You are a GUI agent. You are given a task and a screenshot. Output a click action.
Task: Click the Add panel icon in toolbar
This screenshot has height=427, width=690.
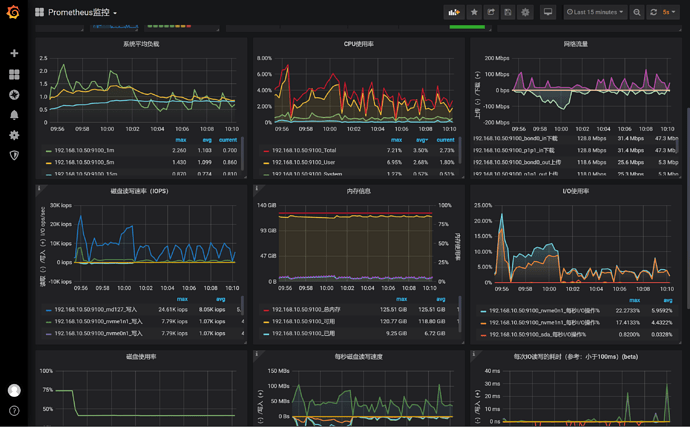[x=454, y=13]
